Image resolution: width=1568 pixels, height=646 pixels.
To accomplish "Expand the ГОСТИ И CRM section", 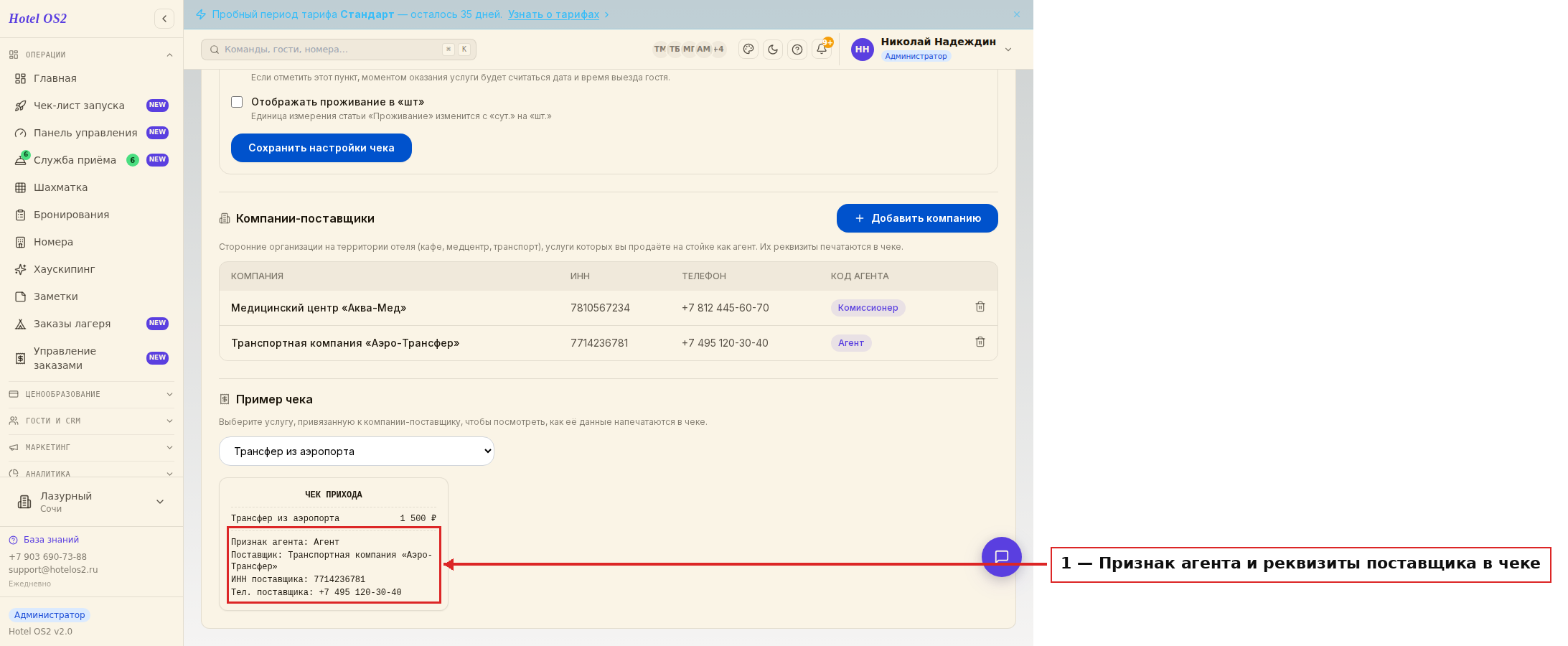I will (x=91, y=421).
